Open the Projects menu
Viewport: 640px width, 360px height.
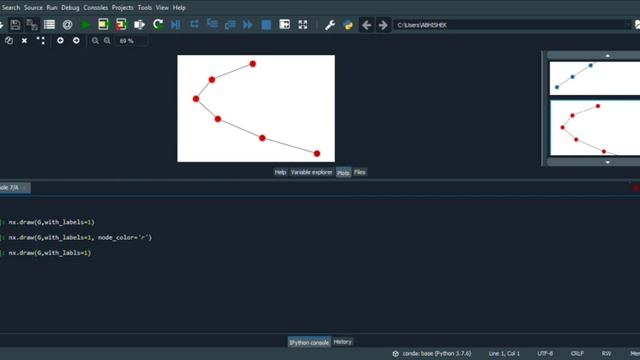click(x=122, y=7)
